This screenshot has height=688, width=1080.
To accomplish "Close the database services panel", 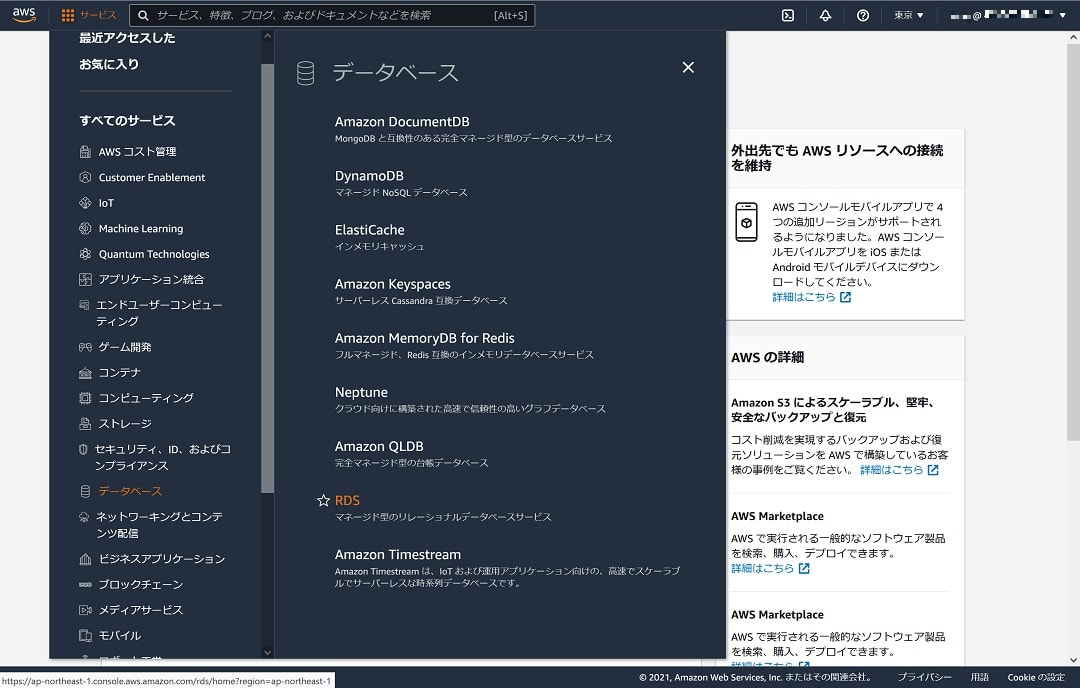I will coord(688,67).
